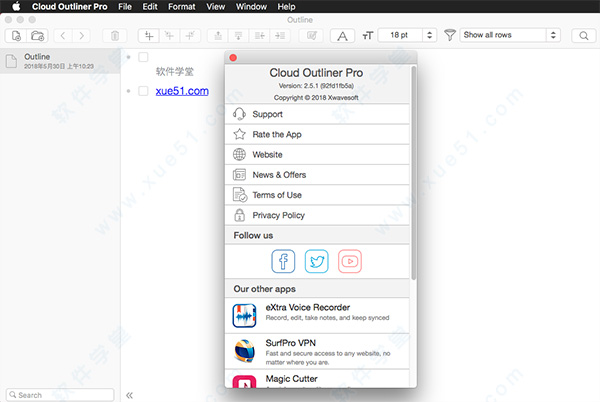Open the Apple menu
The height and width of the screenshot is (402, 600).
click(16, 7)
